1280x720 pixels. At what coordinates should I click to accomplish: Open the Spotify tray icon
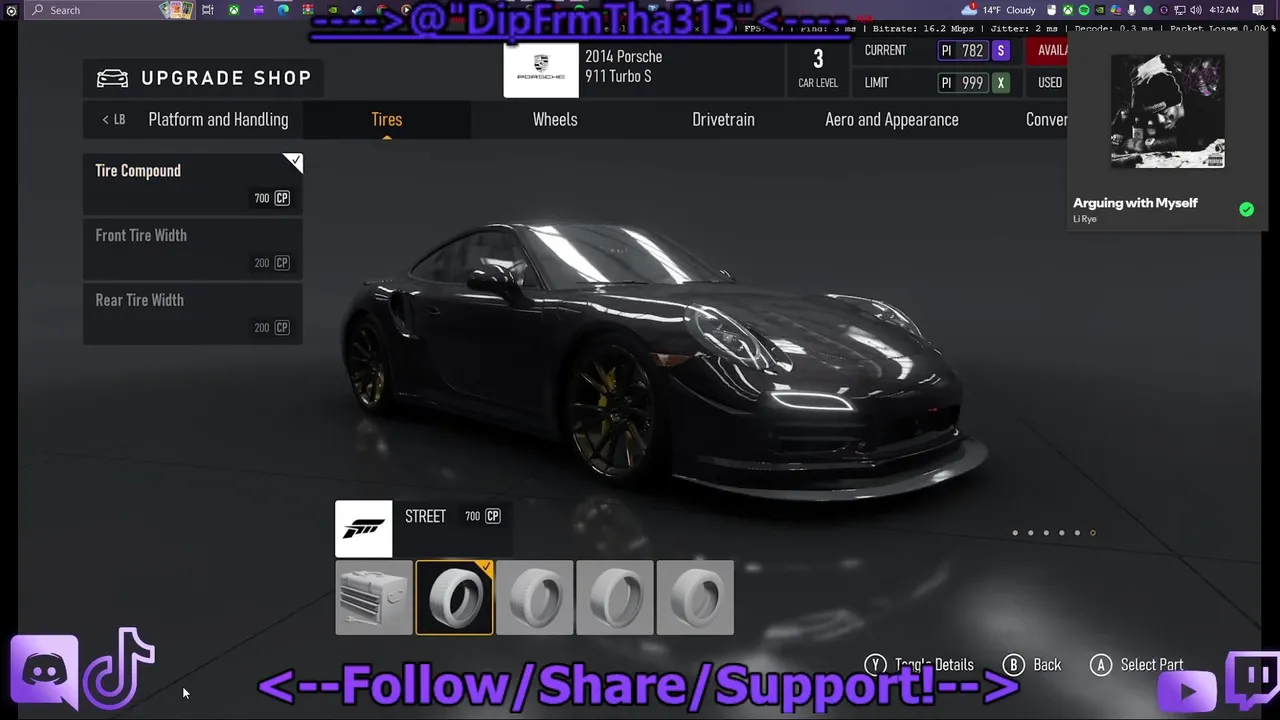pos(1084,10)
